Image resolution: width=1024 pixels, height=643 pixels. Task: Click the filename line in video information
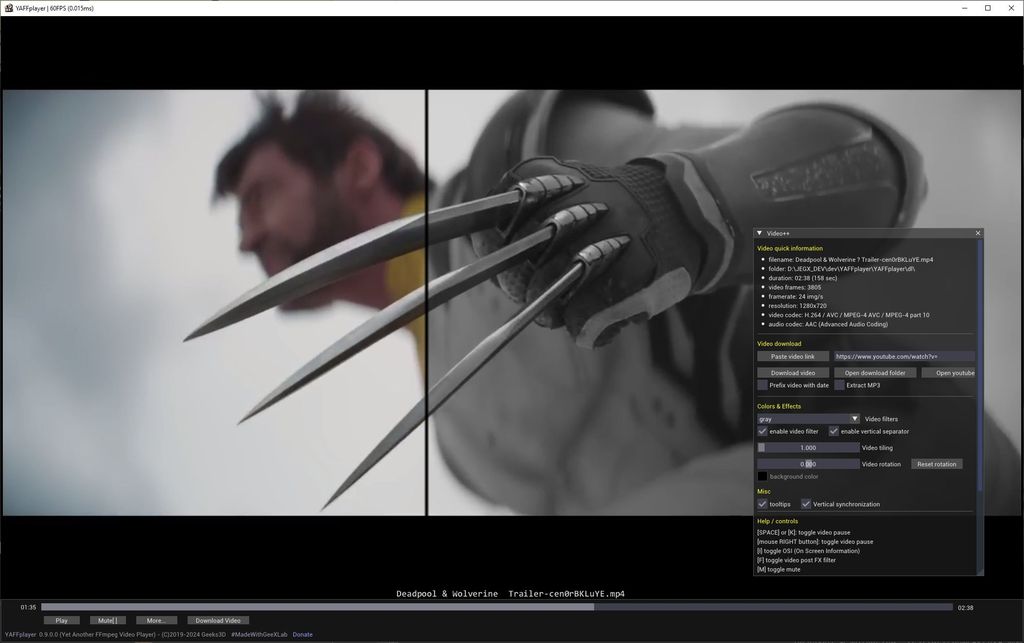[850, 260]
